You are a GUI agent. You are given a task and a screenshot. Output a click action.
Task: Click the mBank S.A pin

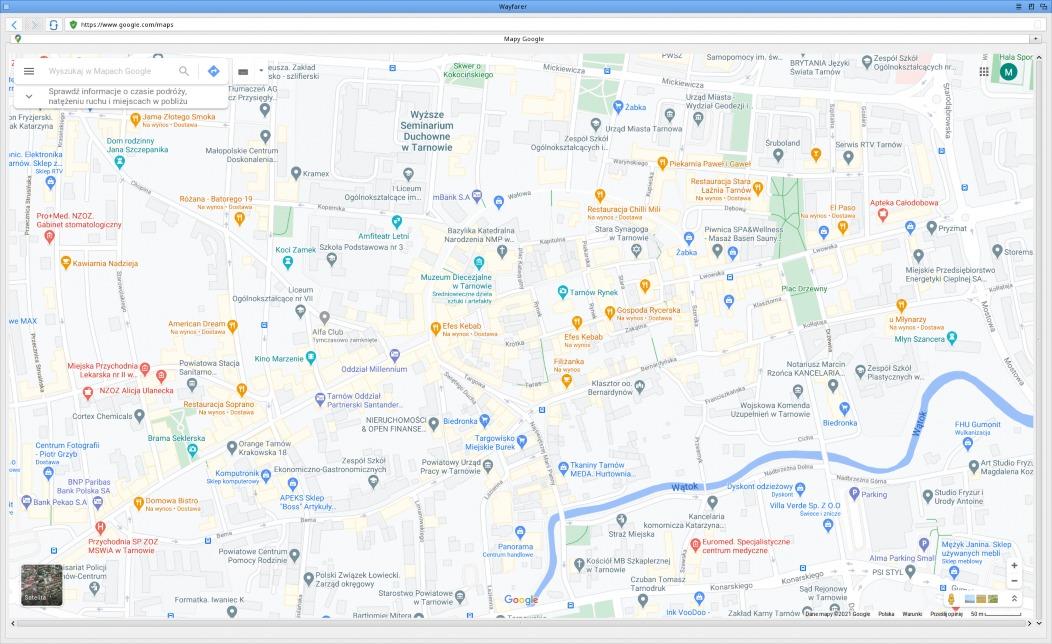476,196
